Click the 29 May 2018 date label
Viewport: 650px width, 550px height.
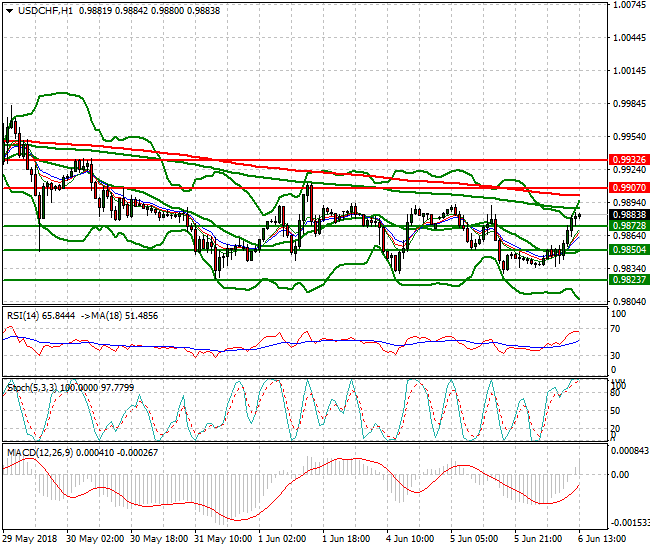(x=30, y=539)
